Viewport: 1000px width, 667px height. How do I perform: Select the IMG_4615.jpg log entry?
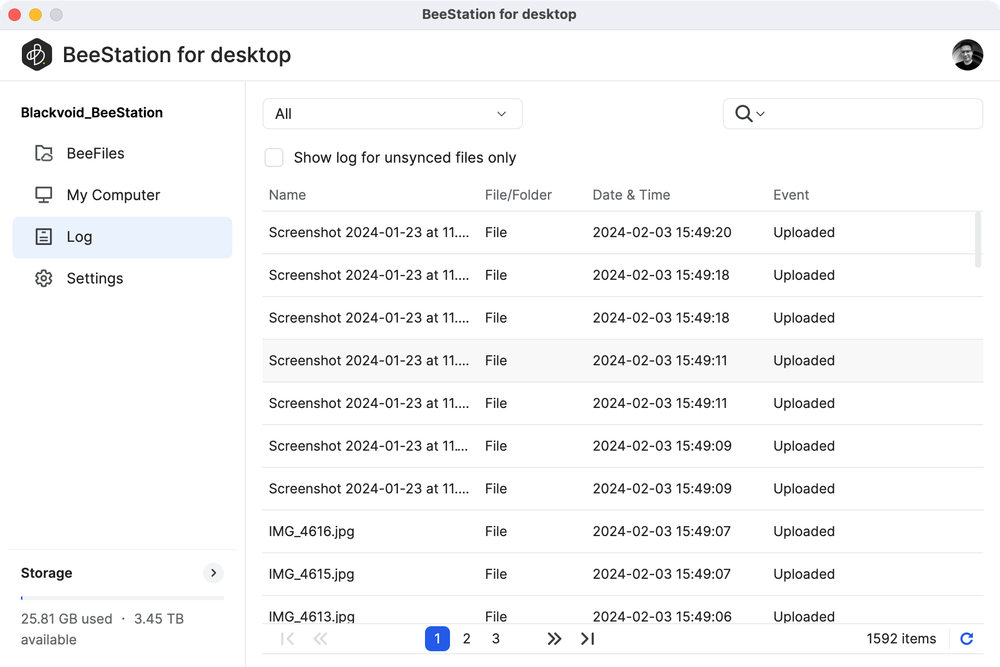pyautogui.click(x=622, y=574)
